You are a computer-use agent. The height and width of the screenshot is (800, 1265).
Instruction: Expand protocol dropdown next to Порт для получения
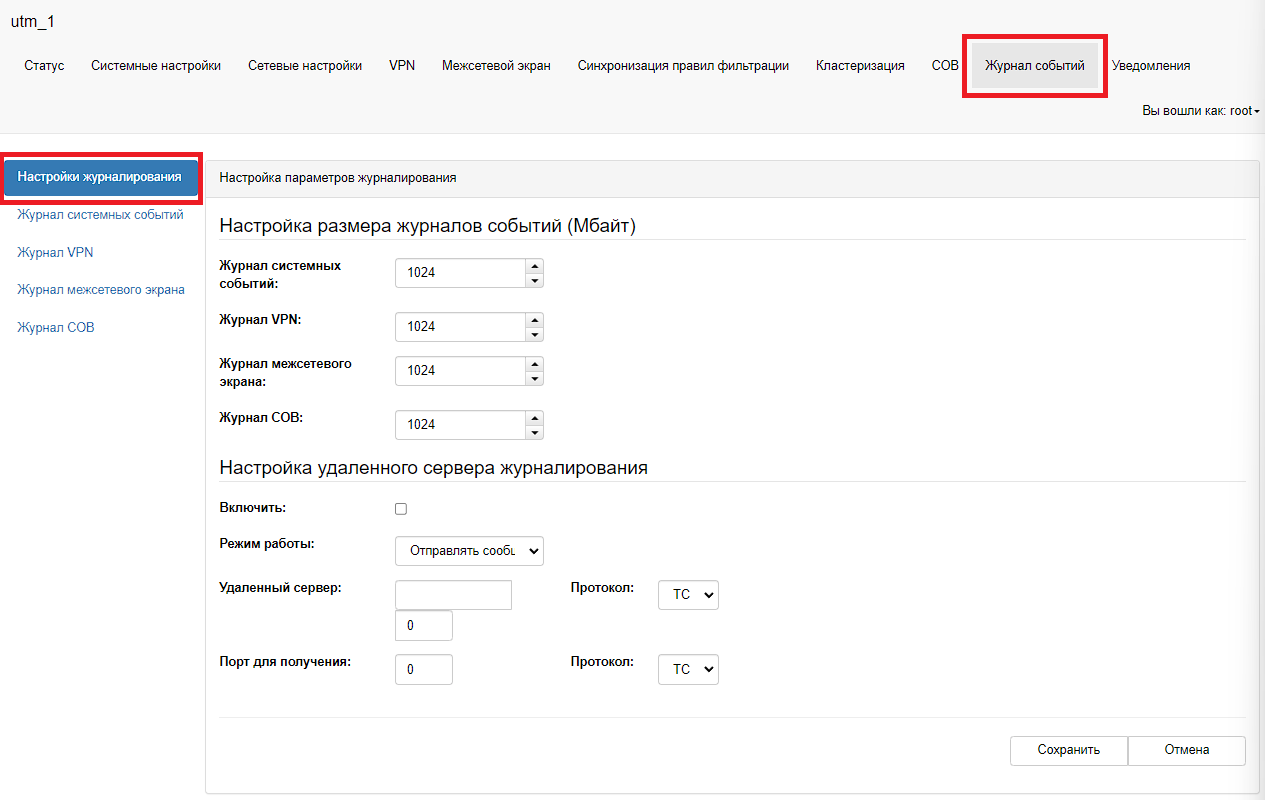tap(688, 669)
